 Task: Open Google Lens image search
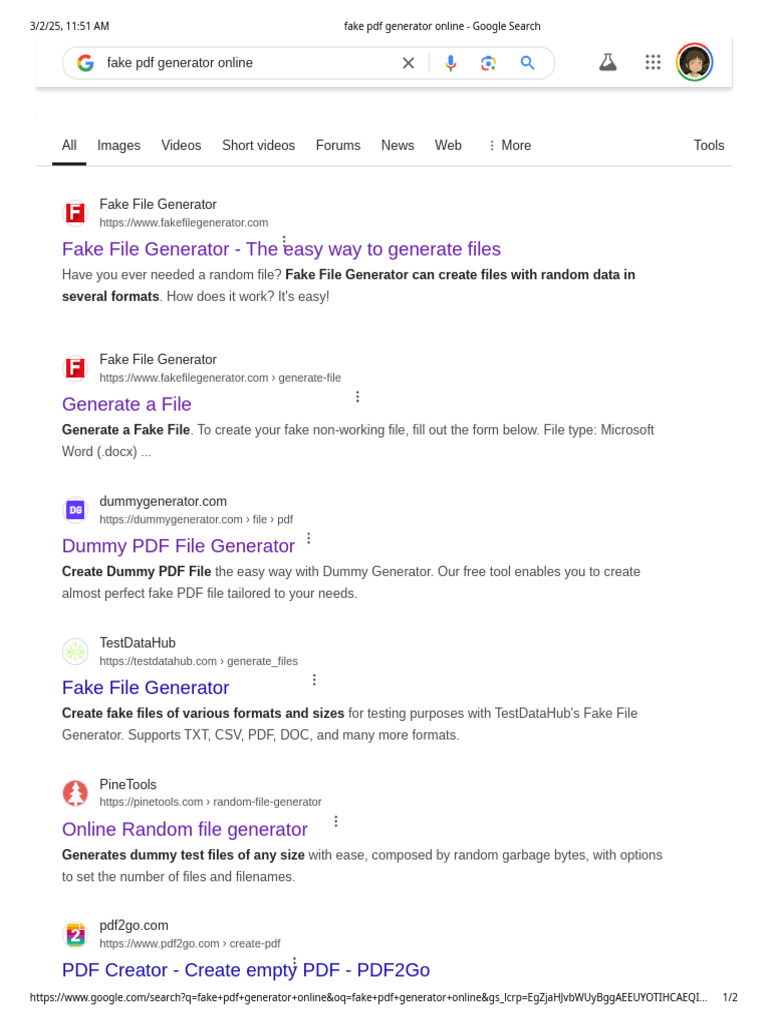coord(488,63)
